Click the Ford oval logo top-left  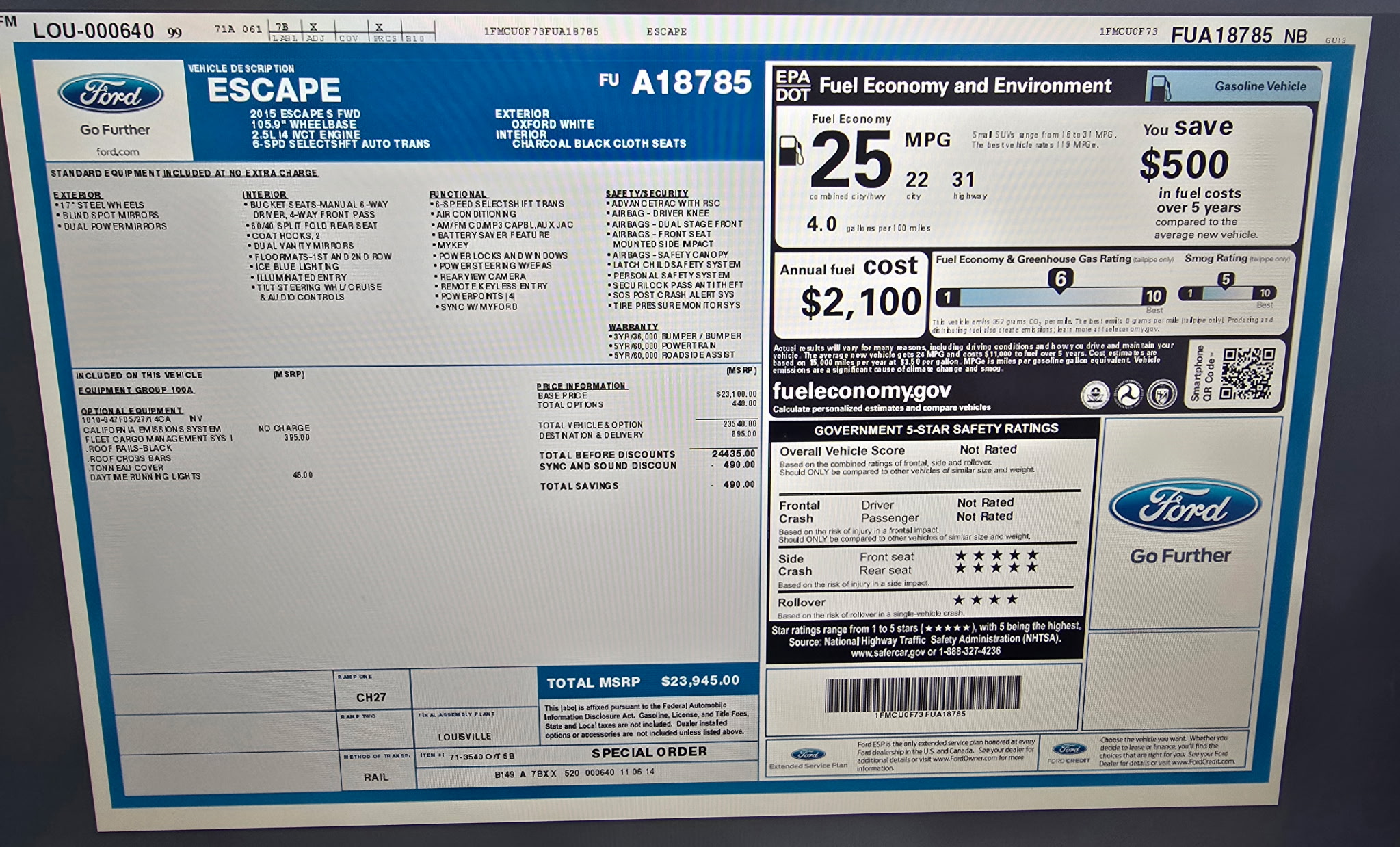pos(111,94)
